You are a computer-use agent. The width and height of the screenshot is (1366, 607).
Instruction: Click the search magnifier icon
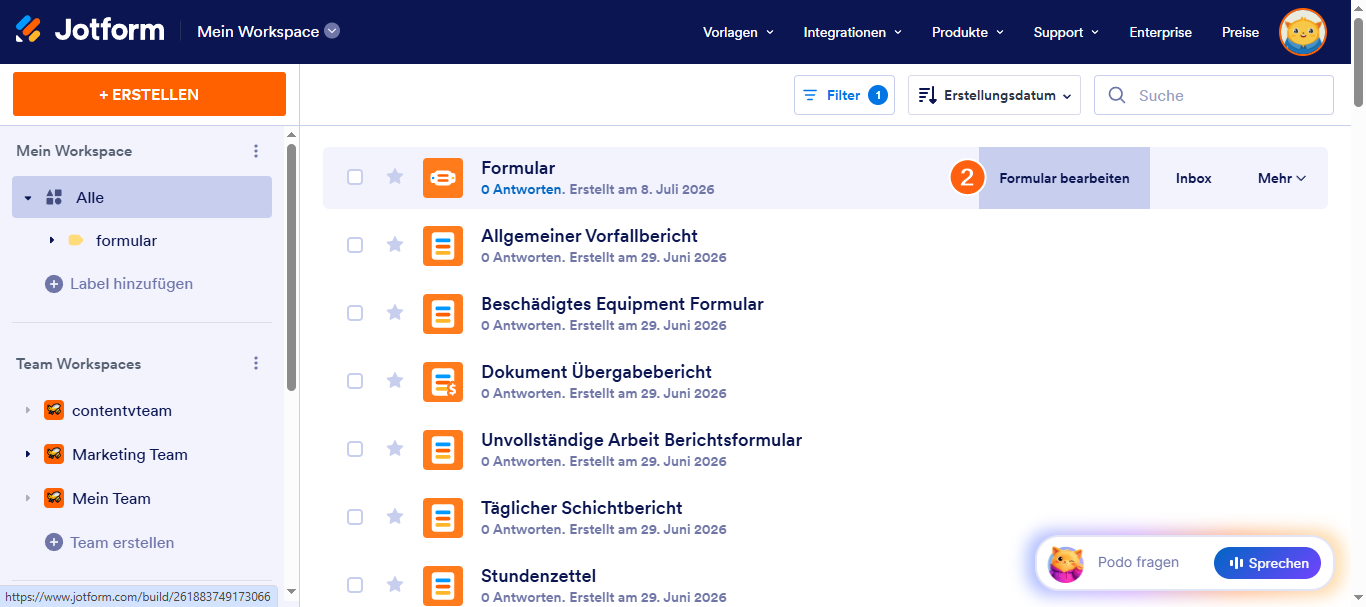tap(1117, 95)
